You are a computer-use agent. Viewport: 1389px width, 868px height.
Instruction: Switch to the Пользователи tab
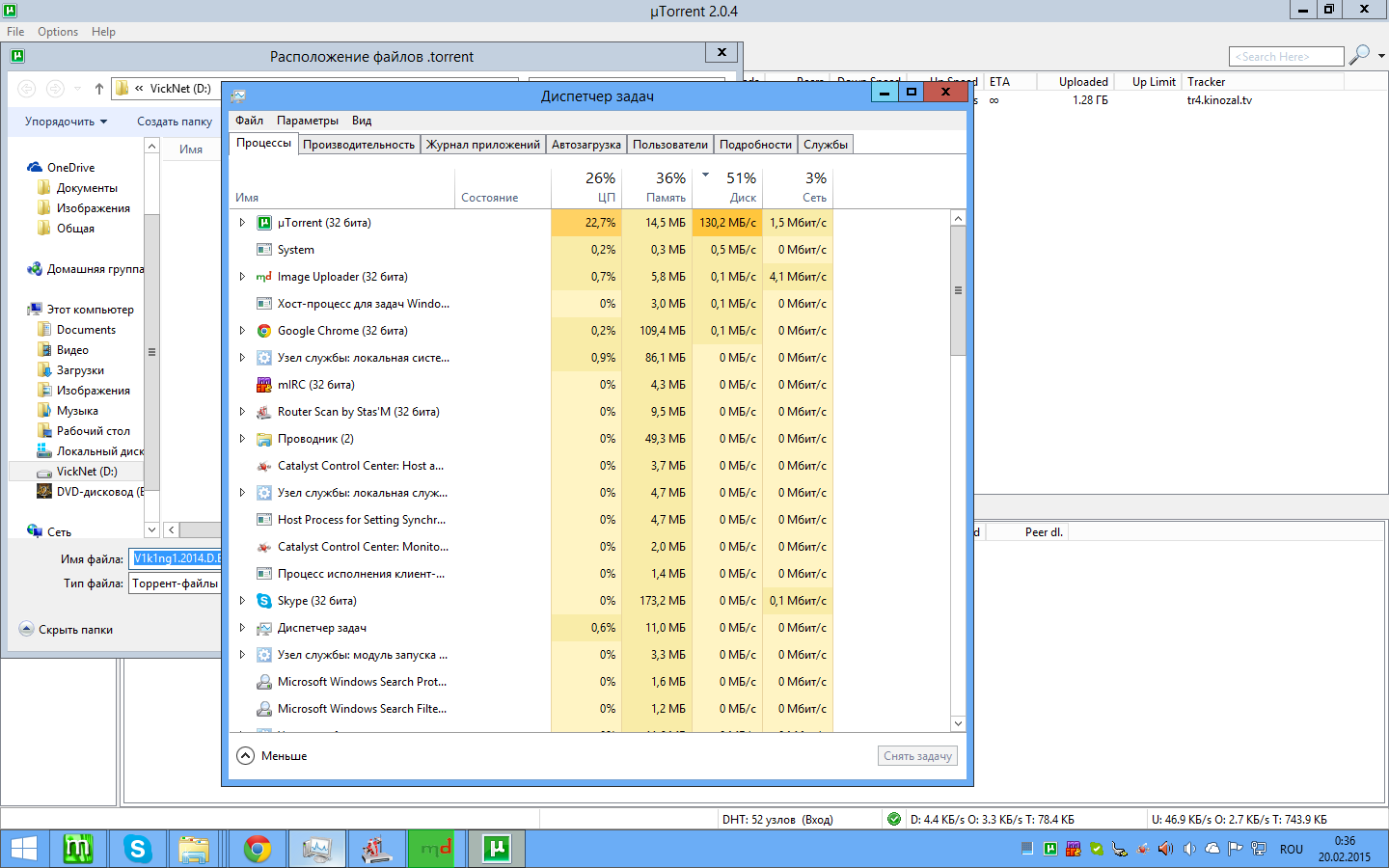[670, 145]
